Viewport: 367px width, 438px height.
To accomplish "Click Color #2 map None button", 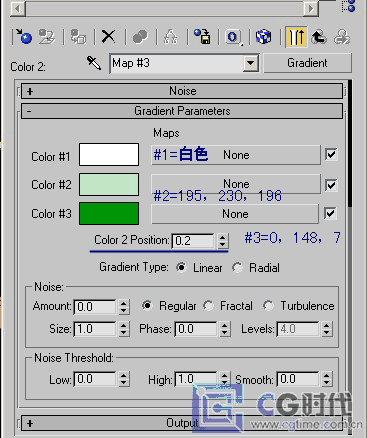I will point(236,183).
